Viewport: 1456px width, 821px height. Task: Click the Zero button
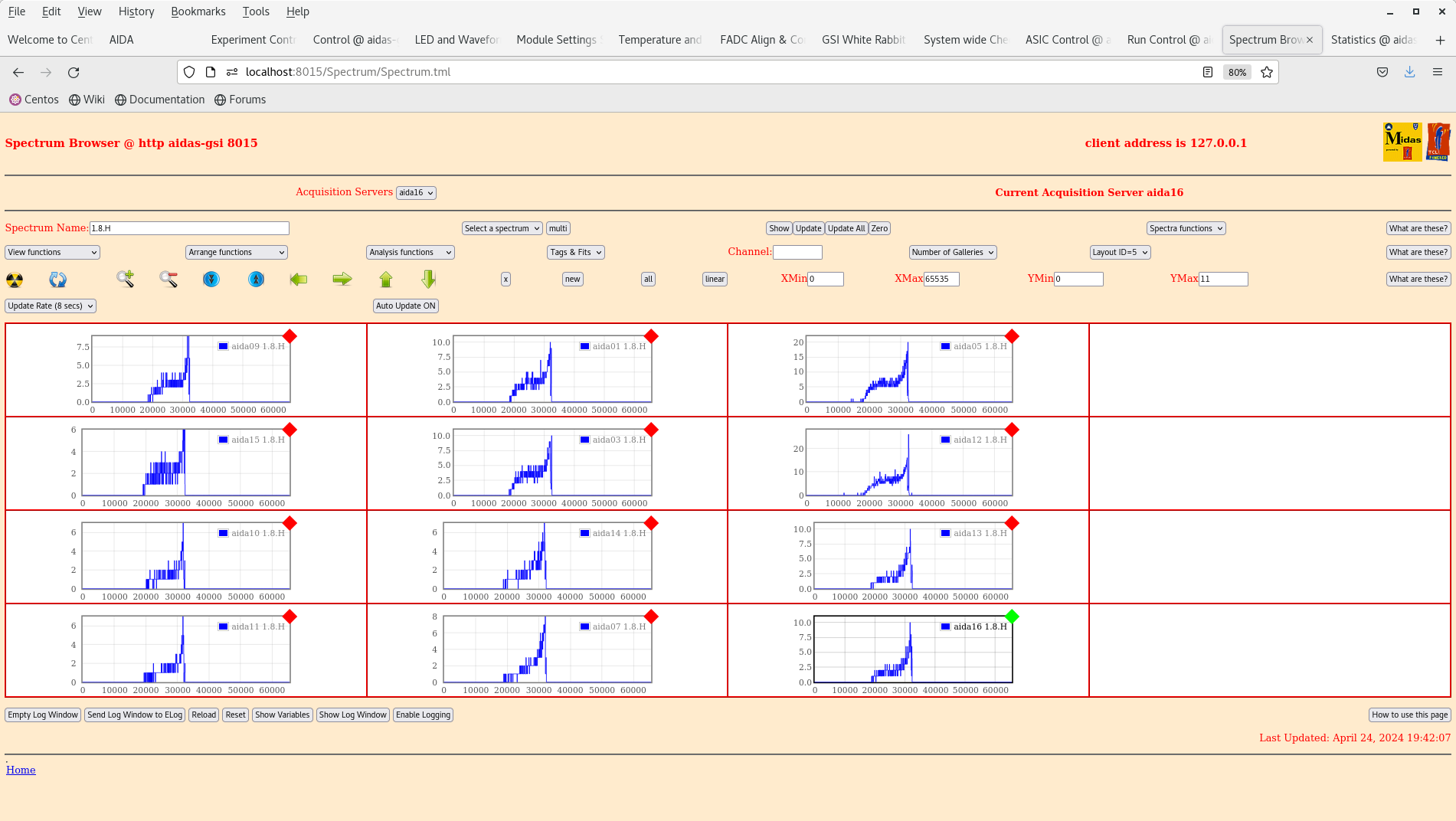click(879, 228)
